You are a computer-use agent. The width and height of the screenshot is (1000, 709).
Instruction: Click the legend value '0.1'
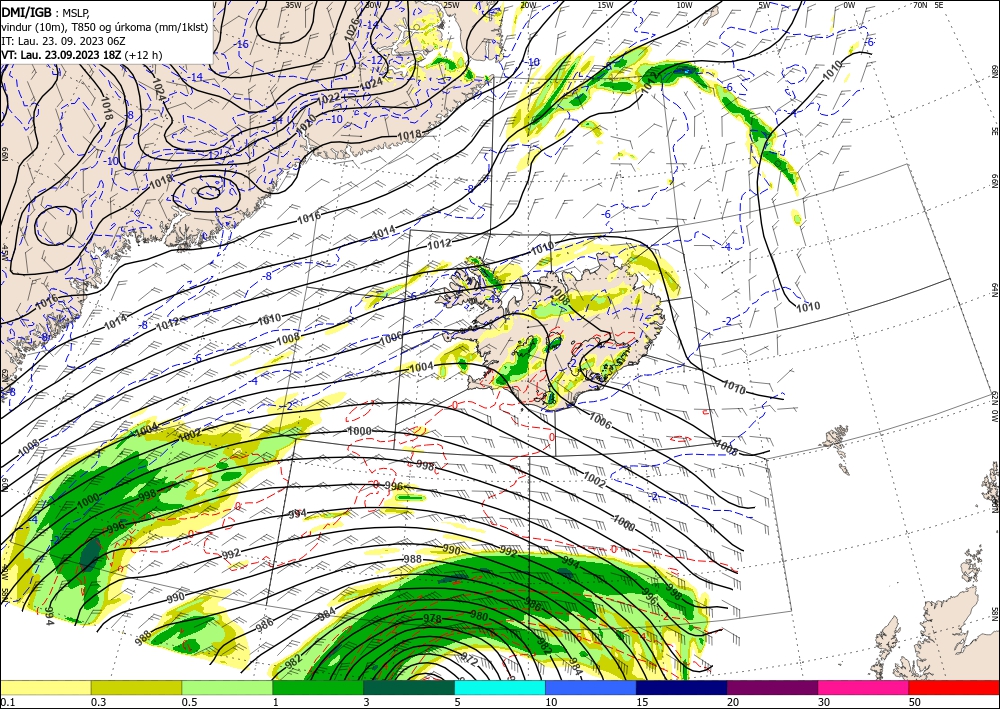(6, 702)
